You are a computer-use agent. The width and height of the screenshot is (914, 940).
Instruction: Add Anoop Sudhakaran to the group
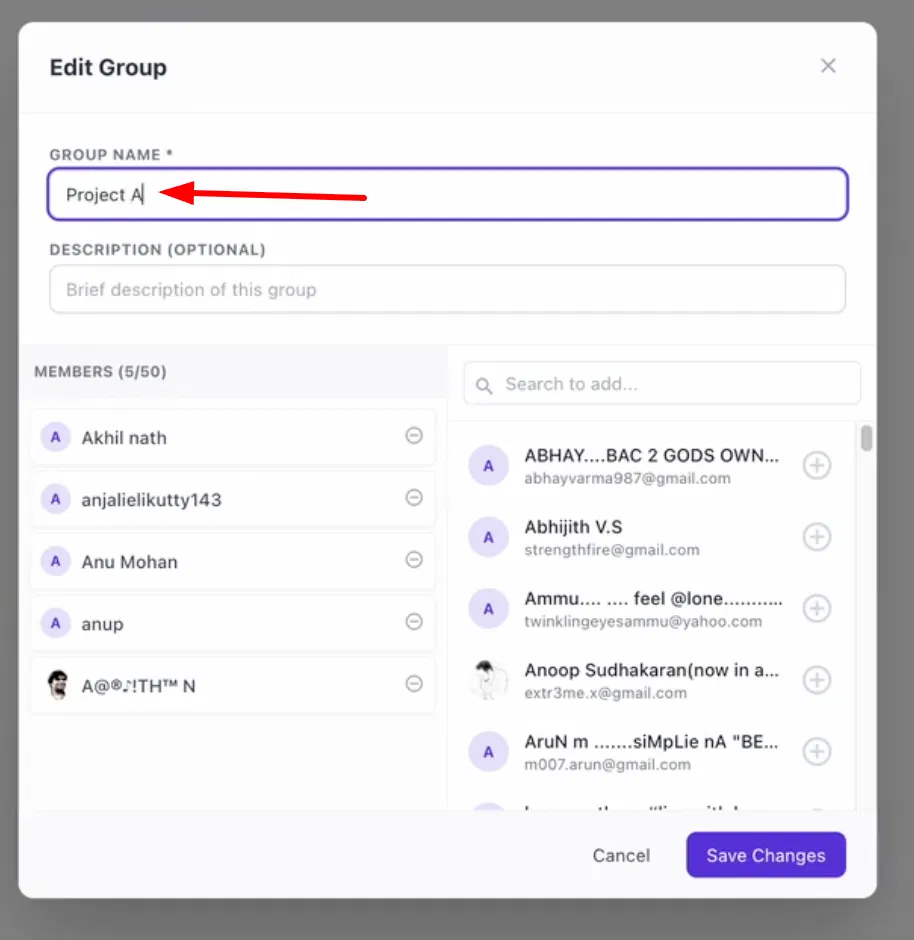817,680
